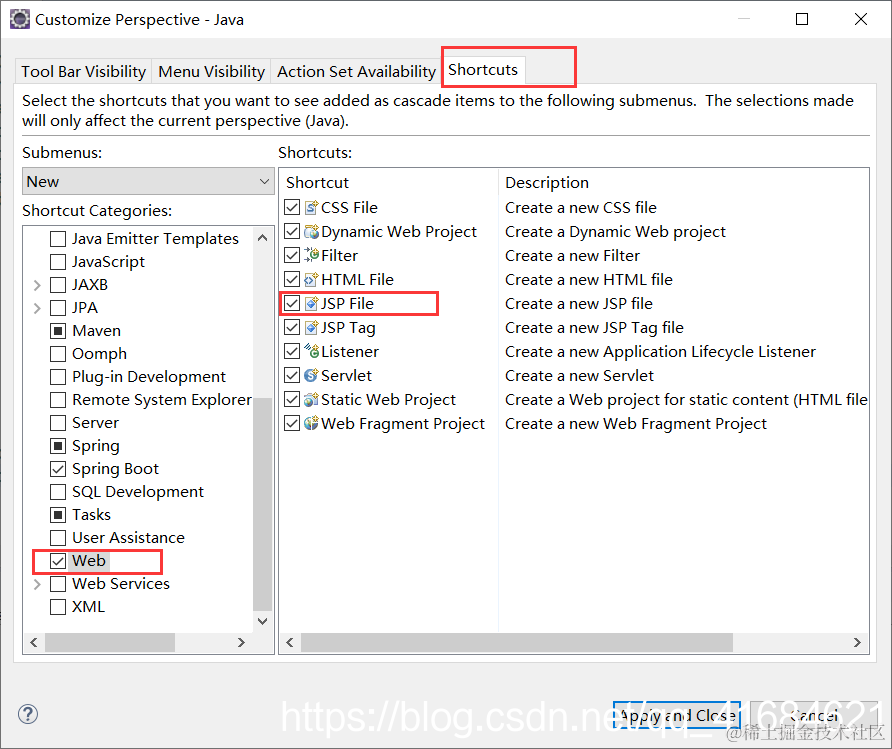
Task: Click shortcuts table scroll right arrow
Action: (x=857, y=643)
